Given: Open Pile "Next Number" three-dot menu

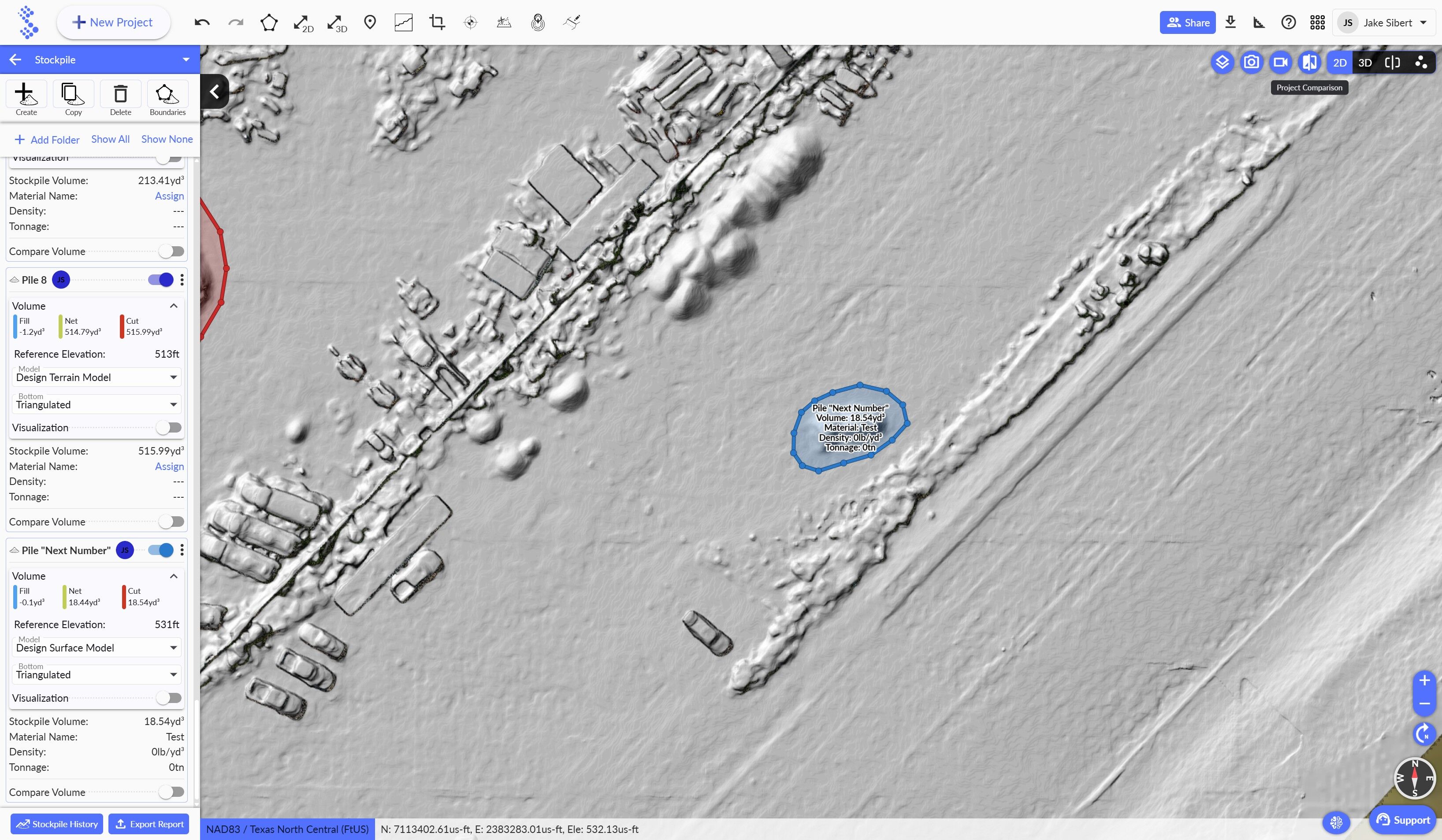Looking at the screenshot, I should click(182, 550).
